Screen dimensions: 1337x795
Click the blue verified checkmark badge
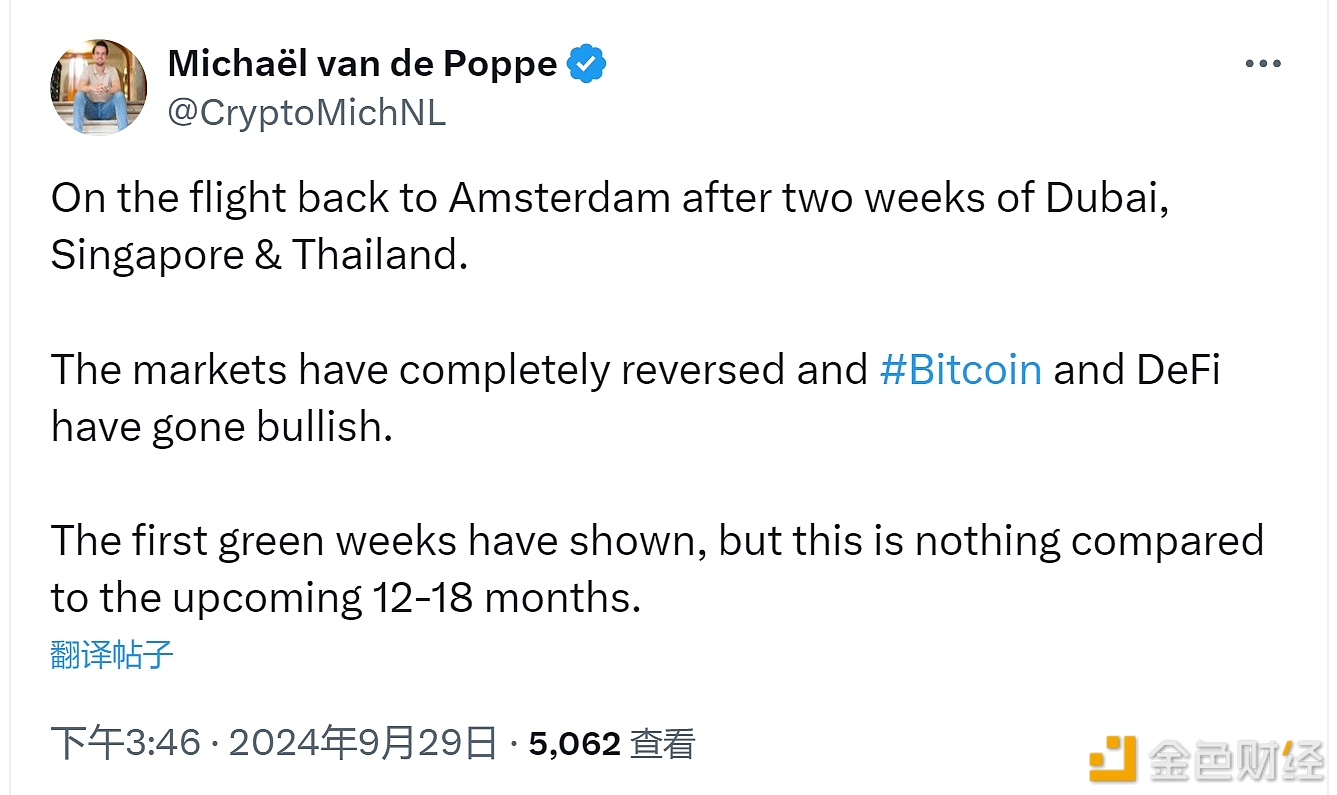click(x=587, y=64)
